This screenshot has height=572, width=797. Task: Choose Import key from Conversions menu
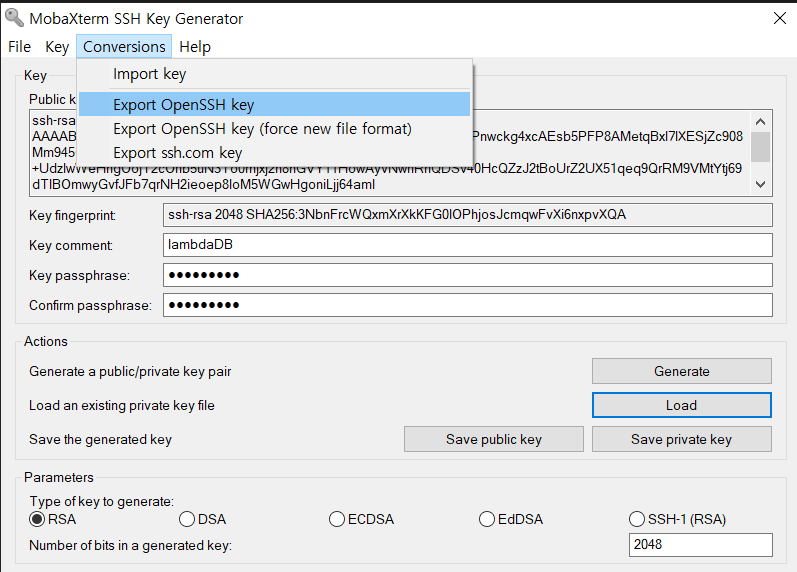(x=274, y=74)
